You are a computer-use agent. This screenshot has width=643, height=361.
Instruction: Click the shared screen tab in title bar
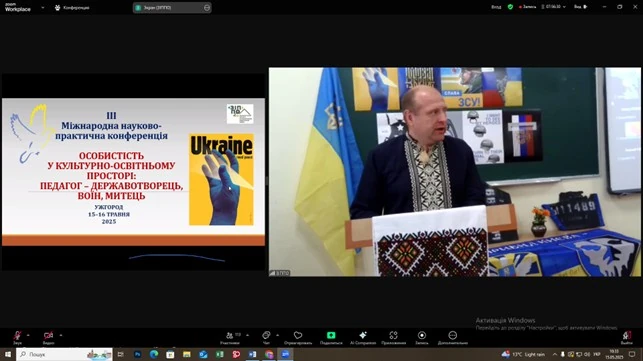[x=172, y=7]
